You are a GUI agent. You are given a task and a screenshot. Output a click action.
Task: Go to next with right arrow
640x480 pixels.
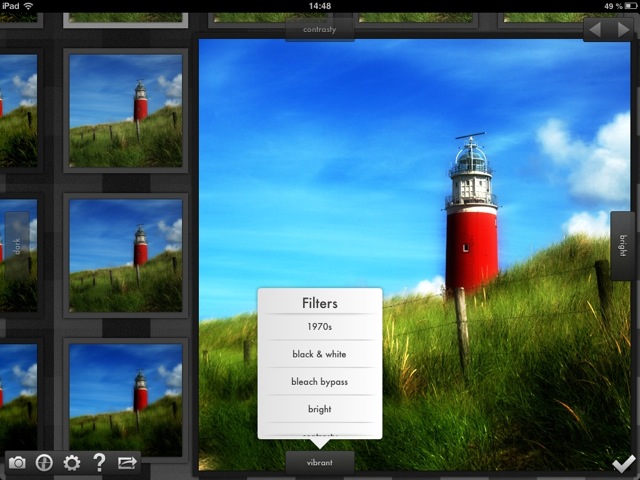[623, 30]
